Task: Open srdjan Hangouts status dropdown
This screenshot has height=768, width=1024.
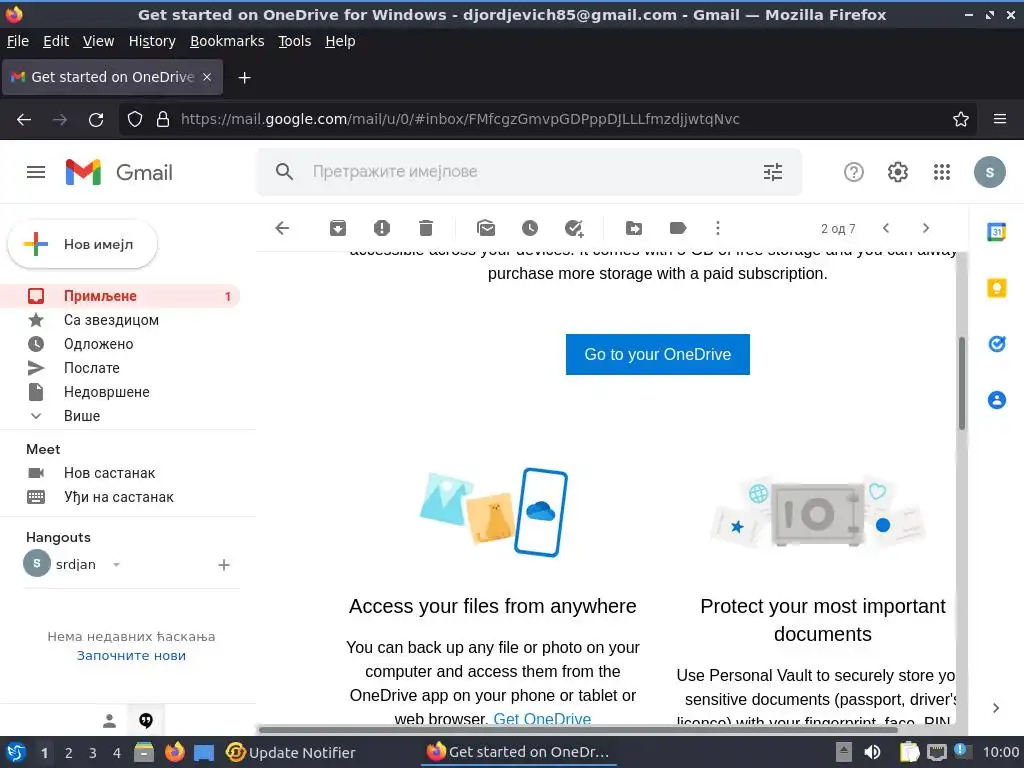Action: [116, 565]
